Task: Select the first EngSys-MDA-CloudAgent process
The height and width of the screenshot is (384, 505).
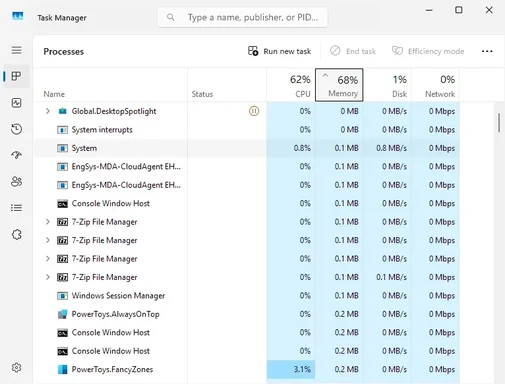Action: coord(247,166)
